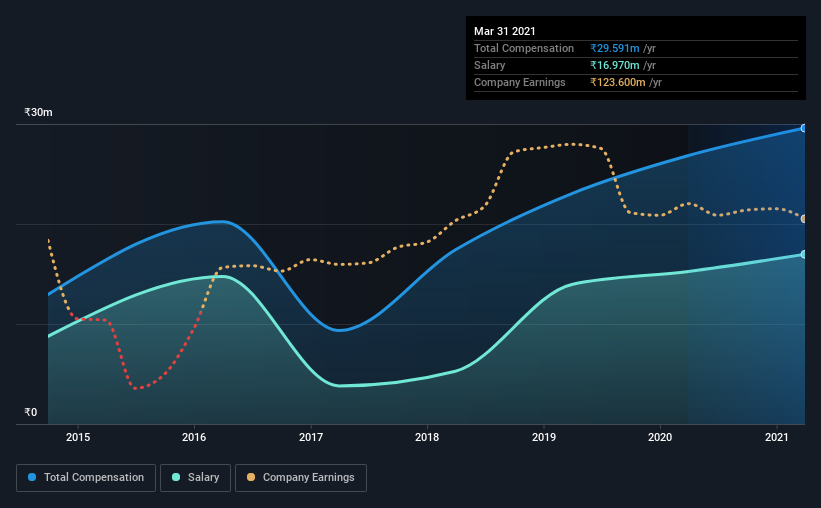
Task: Click the ₹30m y-axis label
Action: [x=38, y=113]
